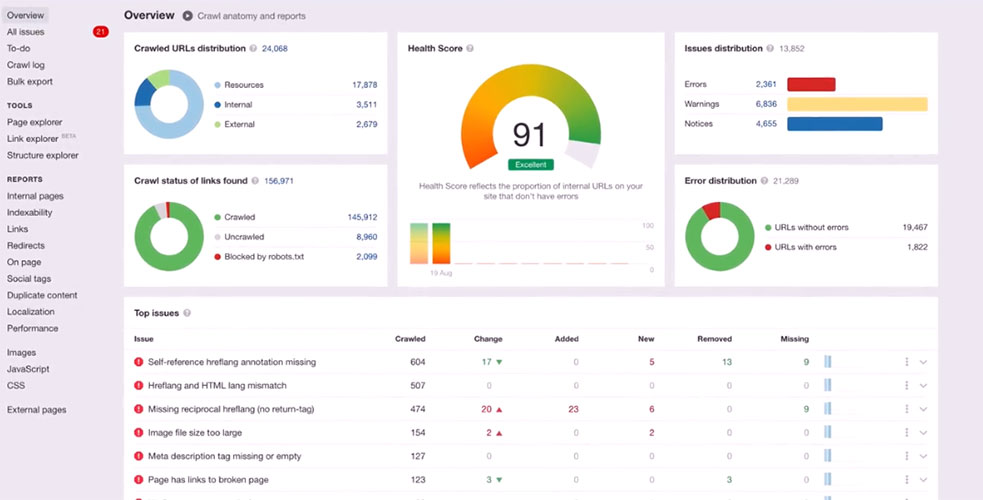Open more options menu for Image file size too large
This screenshot has width=983, height=500.
(907, 432)
